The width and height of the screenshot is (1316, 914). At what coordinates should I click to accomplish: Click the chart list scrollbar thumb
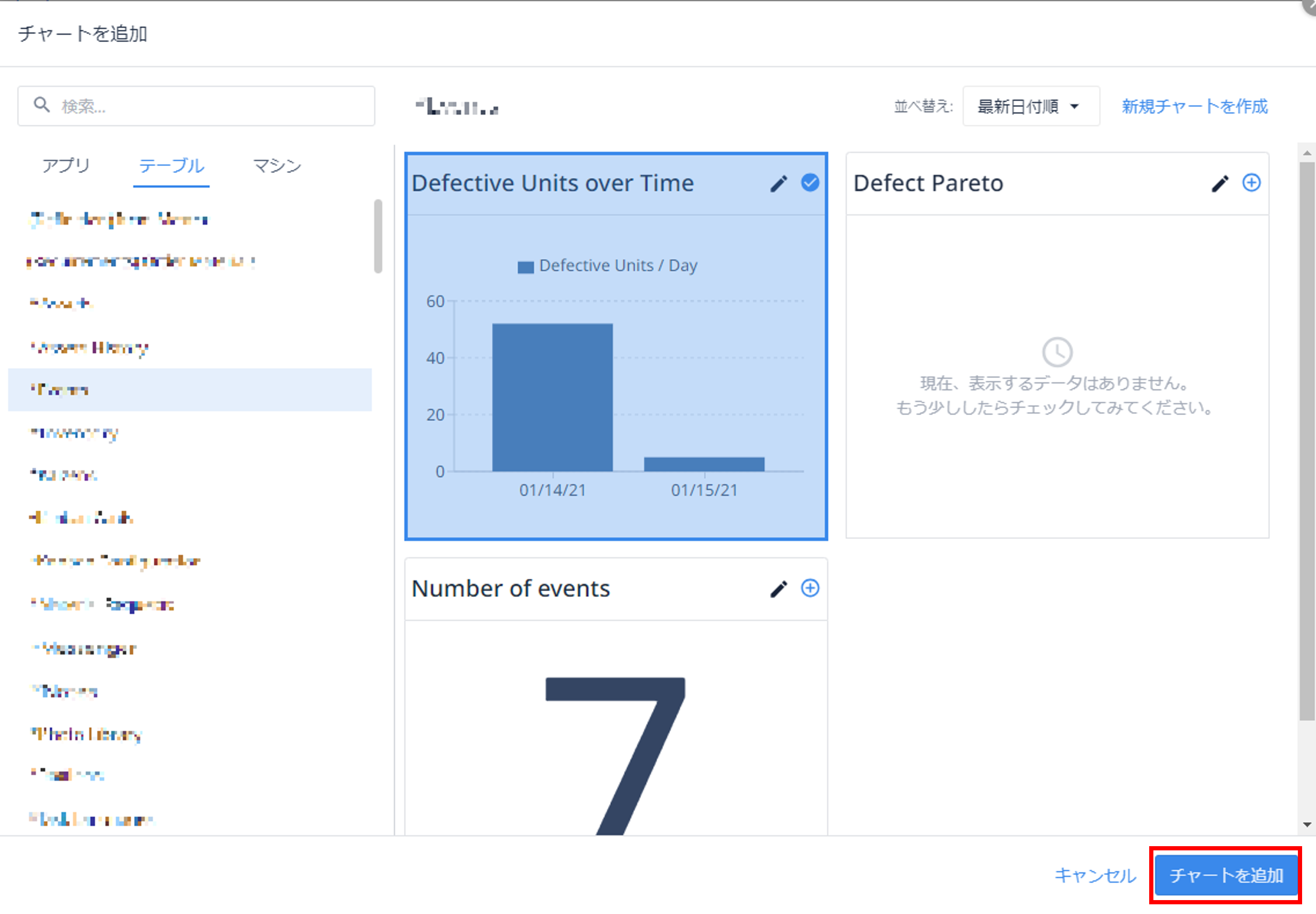pos(1307,441)
